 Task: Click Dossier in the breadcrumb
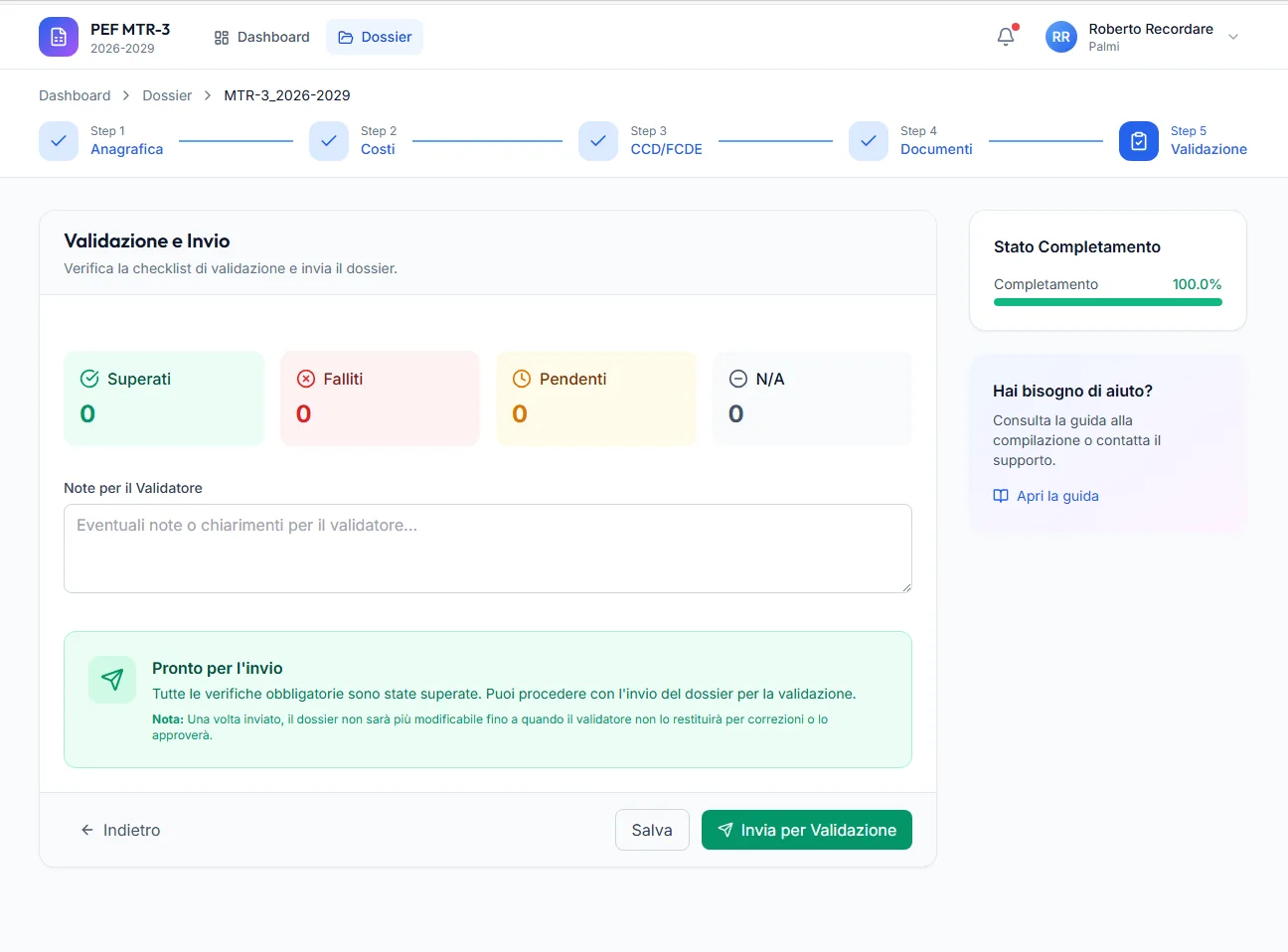167,95
